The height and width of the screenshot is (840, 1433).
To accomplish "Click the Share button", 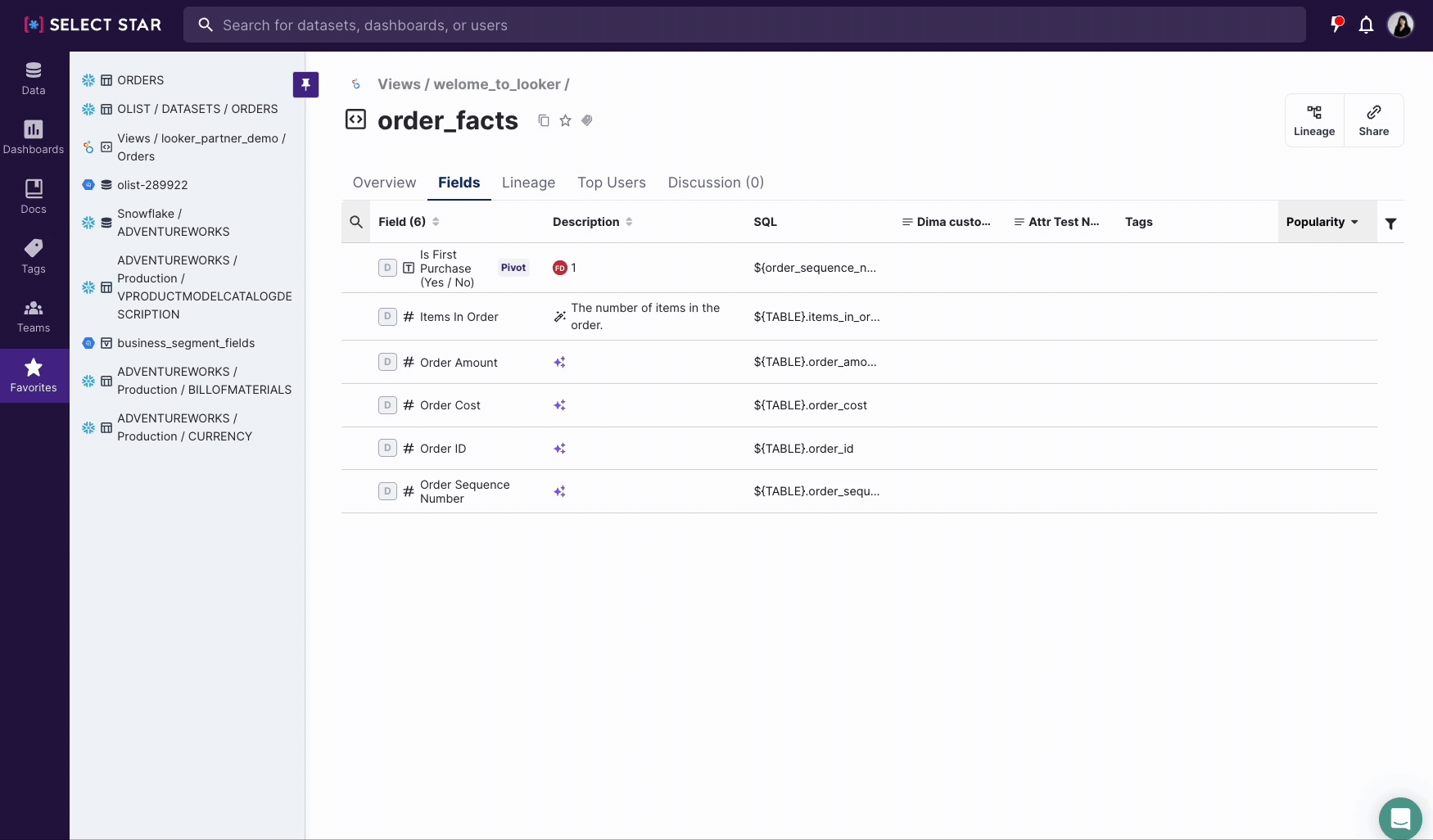I will (1373, 120).
